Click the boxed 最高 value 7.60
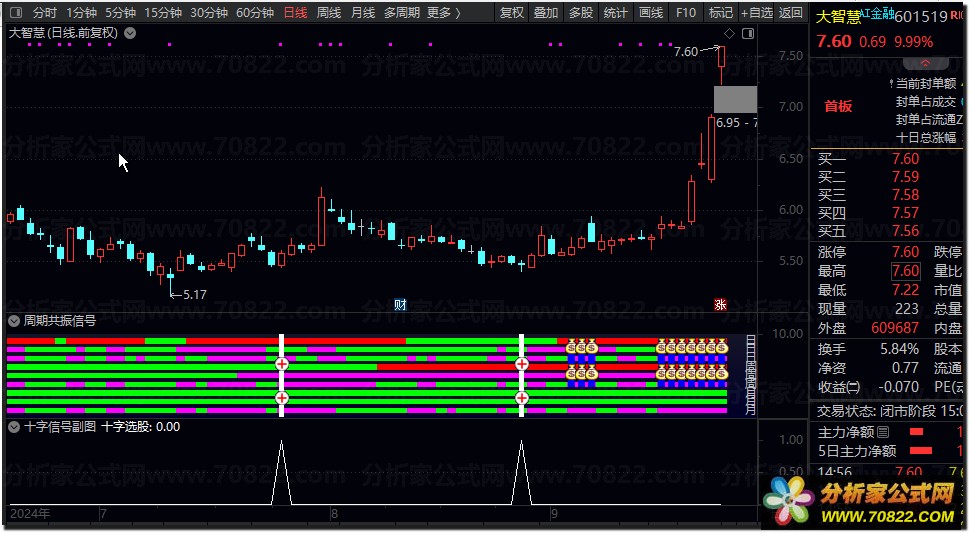The image size is (971, 533). pos(905,271)
